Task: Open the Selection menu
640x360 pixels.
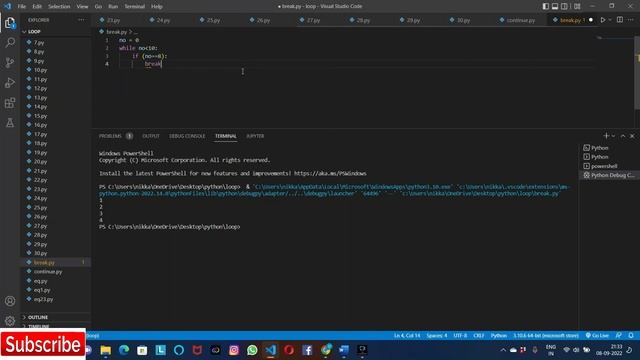Action: [x=59, y=7]
